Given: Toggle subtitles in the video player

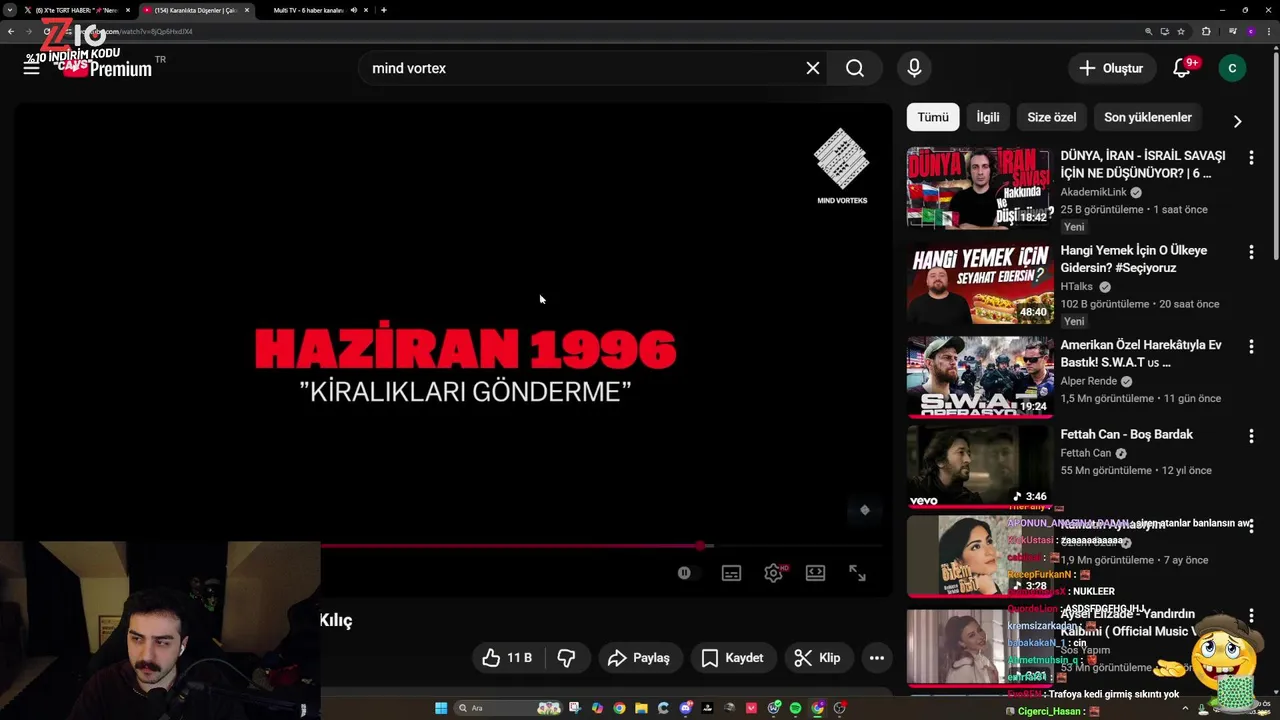Looking at the screenshot, I should pyautogui.click(x=731, y=573).
